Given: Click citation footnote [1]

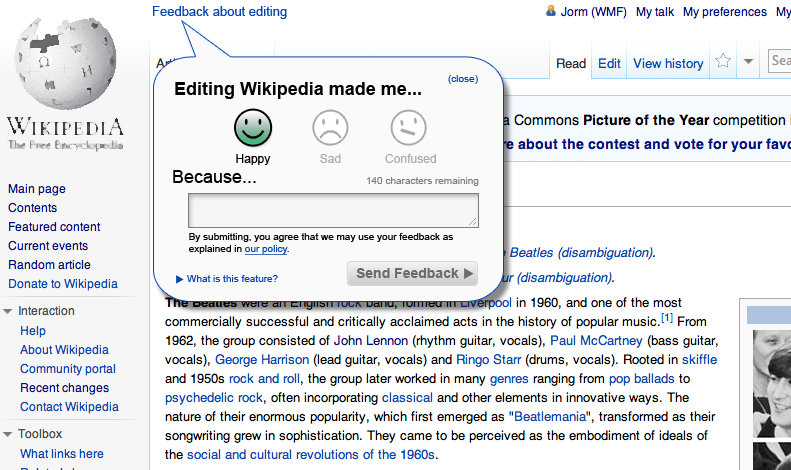Looking at the screenshot, I should tap(667, 318).
